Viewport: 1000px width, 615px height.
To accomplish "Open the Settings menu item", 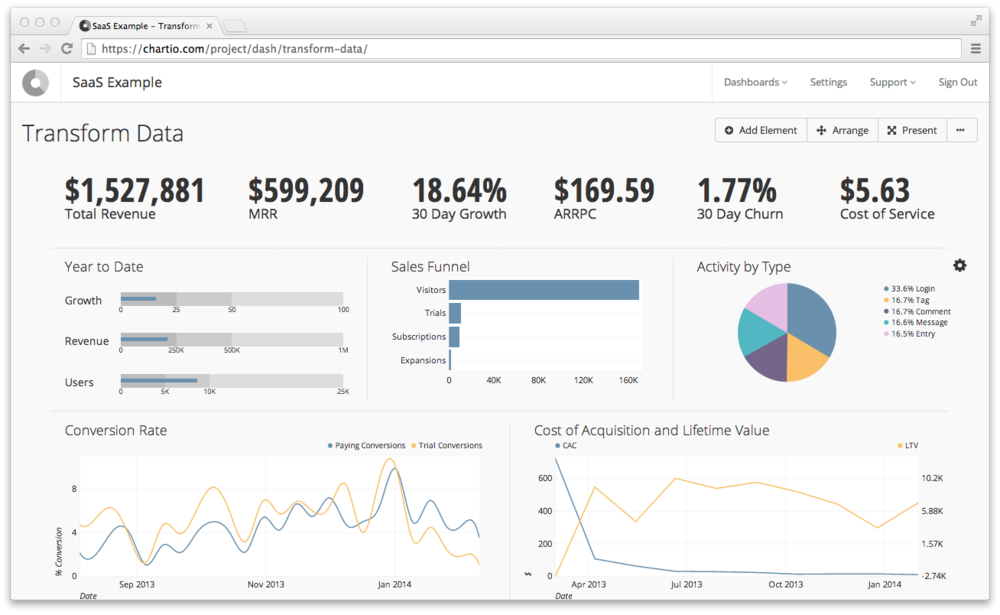I will [x=828, y=82].
